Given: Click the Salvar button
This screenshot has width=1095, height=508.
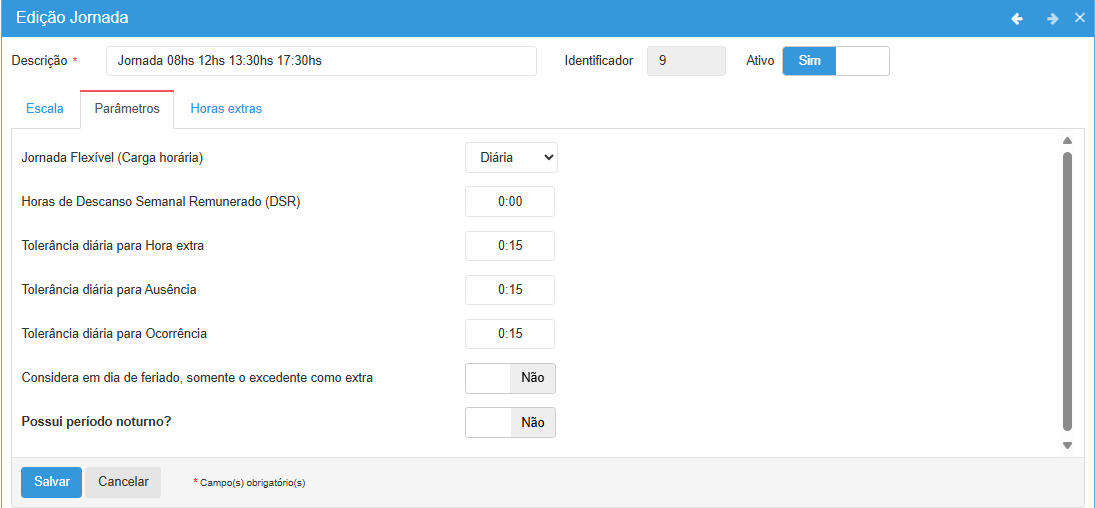Looking at the screenshot, I should [x=51, y=482].
